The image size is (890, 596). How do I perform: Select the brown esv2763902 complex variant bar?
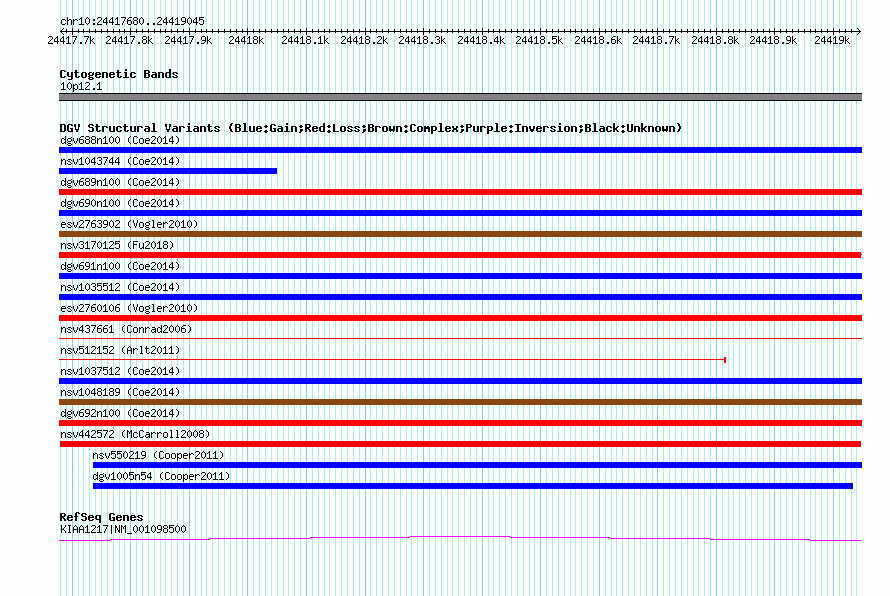pos(460,234)
